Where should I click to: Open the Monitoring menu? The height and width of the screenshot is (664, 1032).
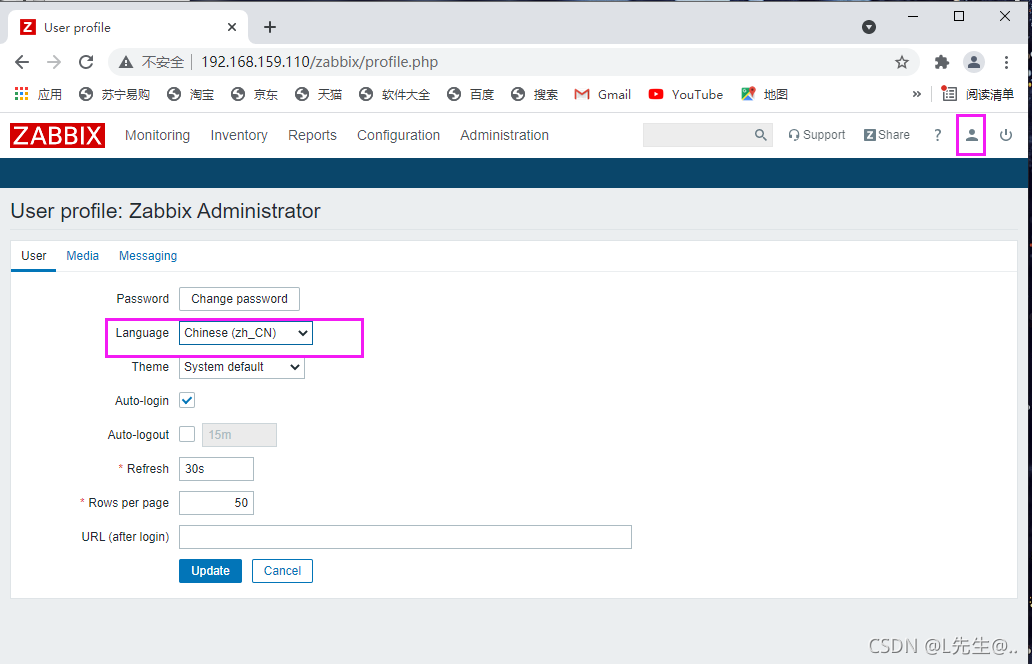[157, 135]
